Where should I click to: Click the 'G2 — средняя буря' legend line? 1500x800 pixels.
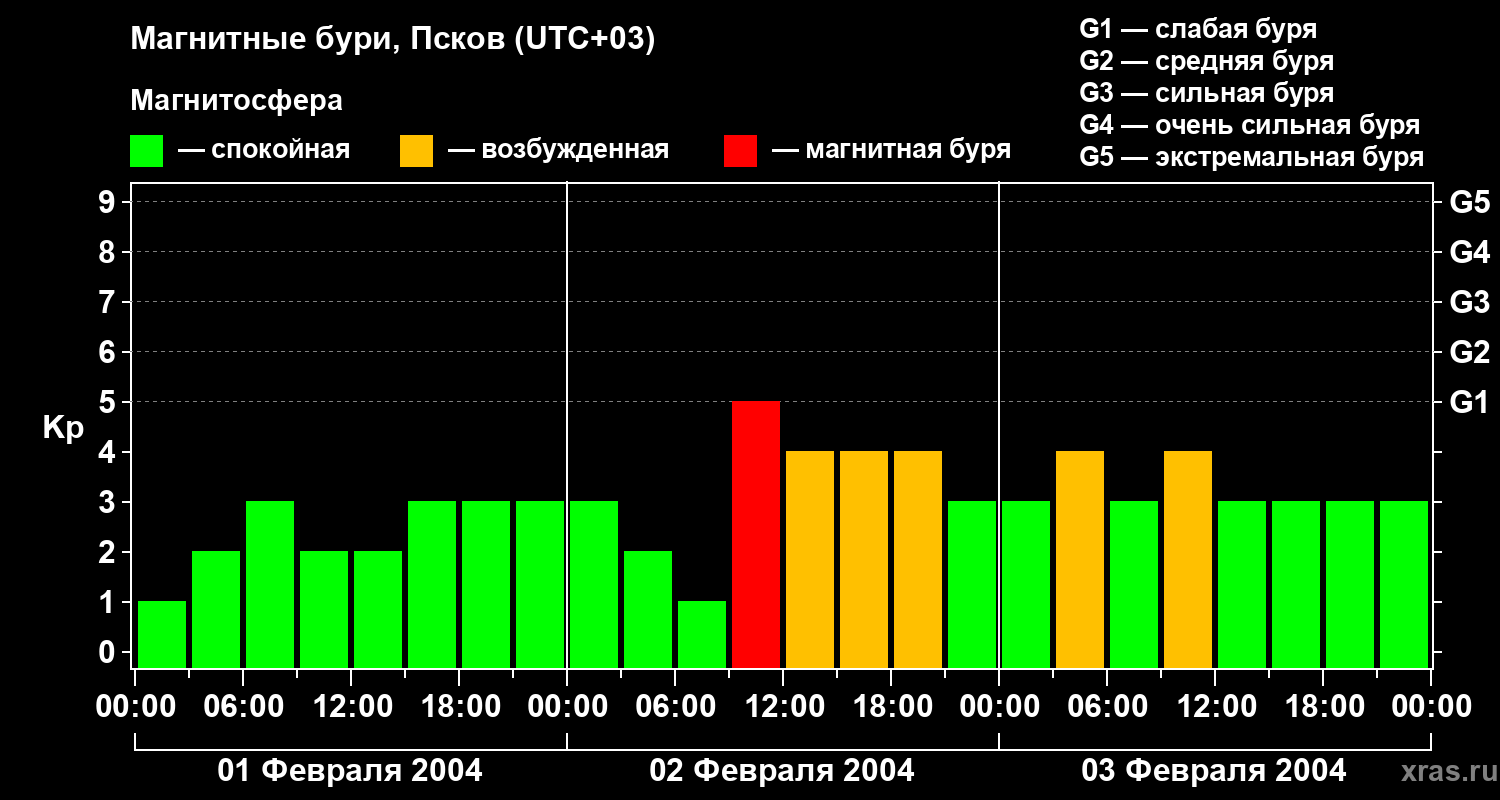(x=1207, y=61)
